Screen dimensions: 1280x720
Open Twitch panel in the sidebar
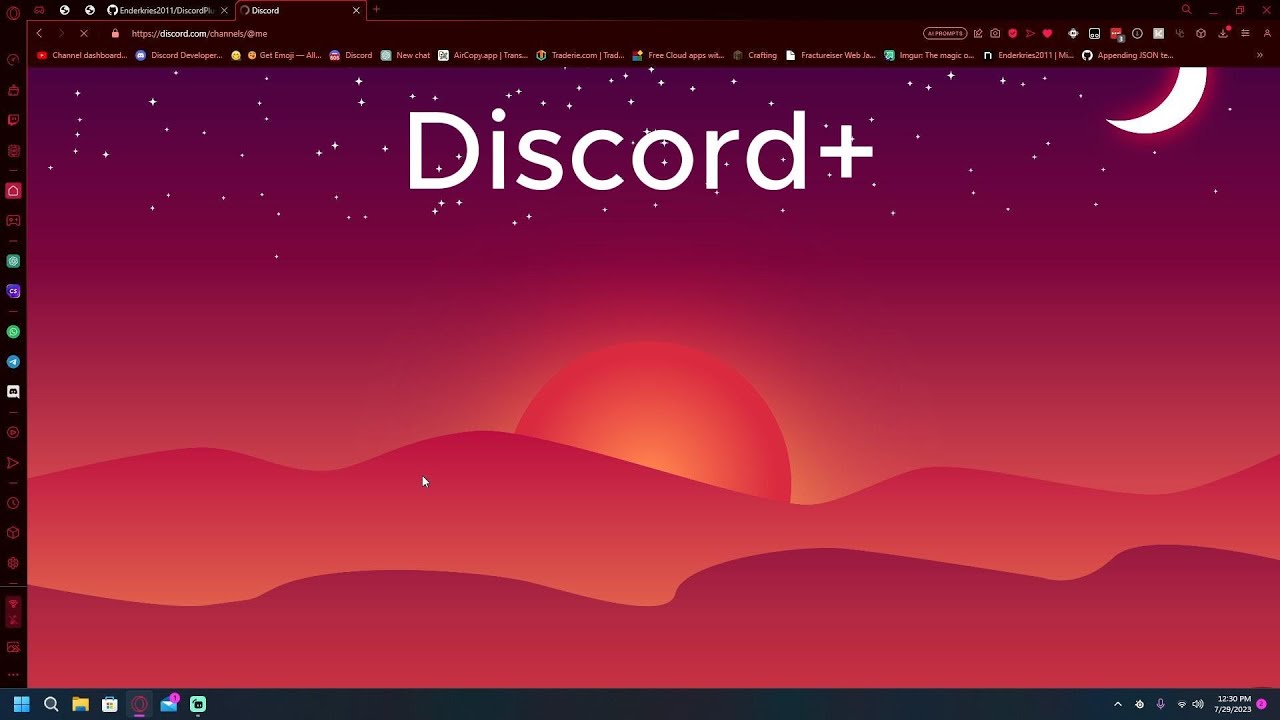pos(13,120)
